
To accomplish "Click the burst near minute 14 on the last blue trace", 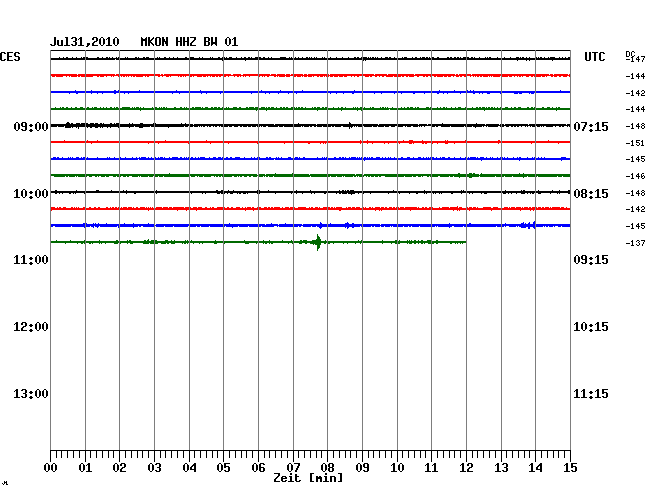I will tap(528, 225).
